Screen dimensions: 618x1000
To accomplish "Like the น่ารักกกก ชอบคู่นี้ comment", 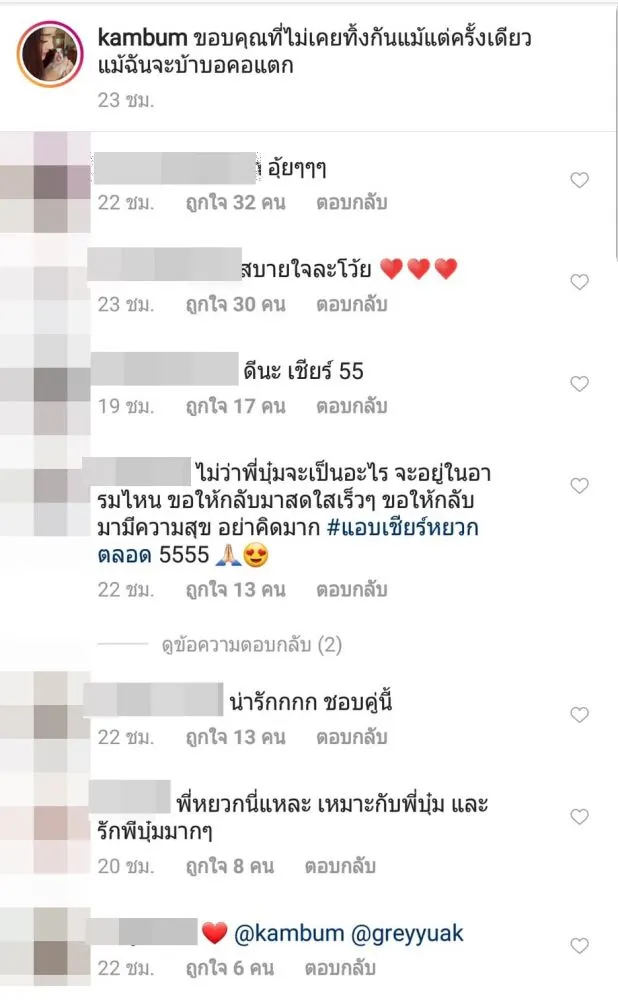I will click(x=579, y=715).
